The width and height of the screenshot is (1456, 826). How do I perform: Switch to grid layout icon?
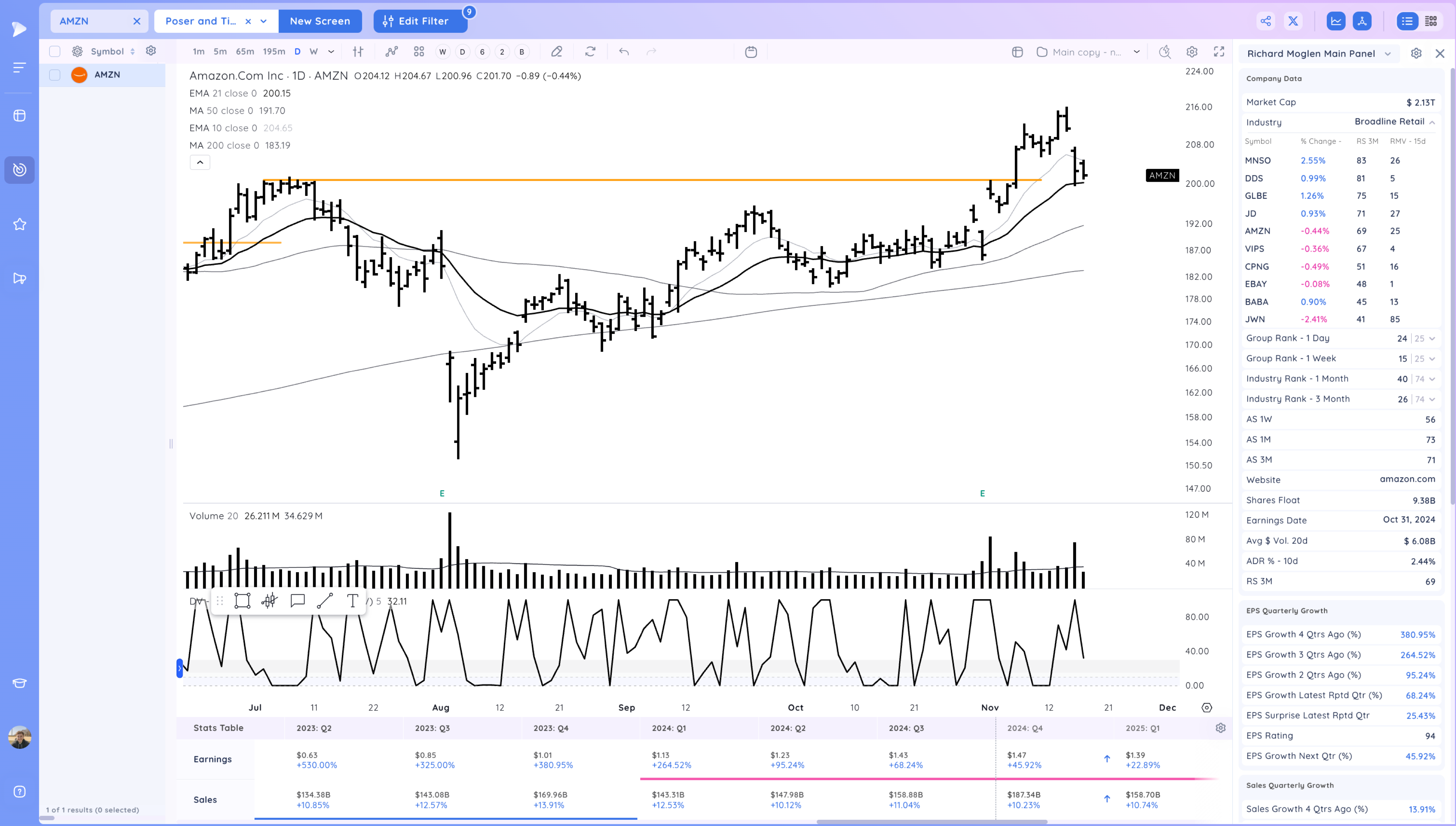tap(1431, 21)
